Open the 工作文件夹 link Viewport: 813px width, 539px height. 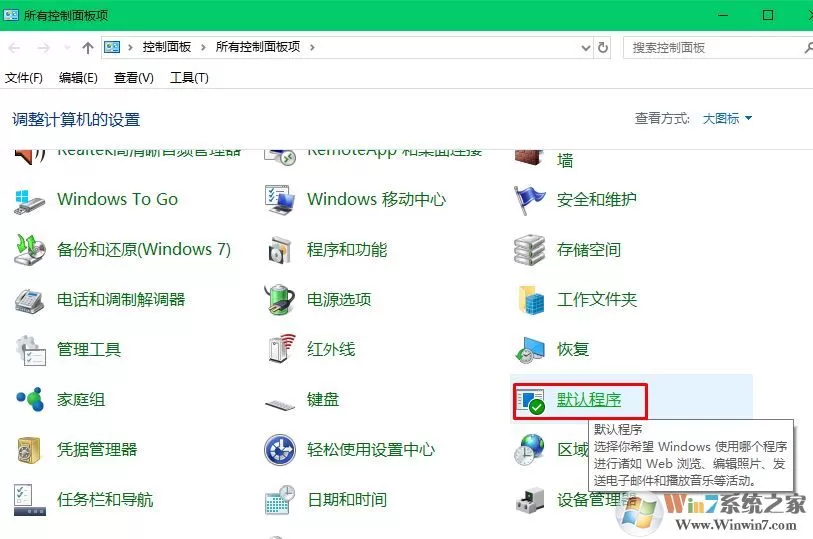tap(597, 300)
